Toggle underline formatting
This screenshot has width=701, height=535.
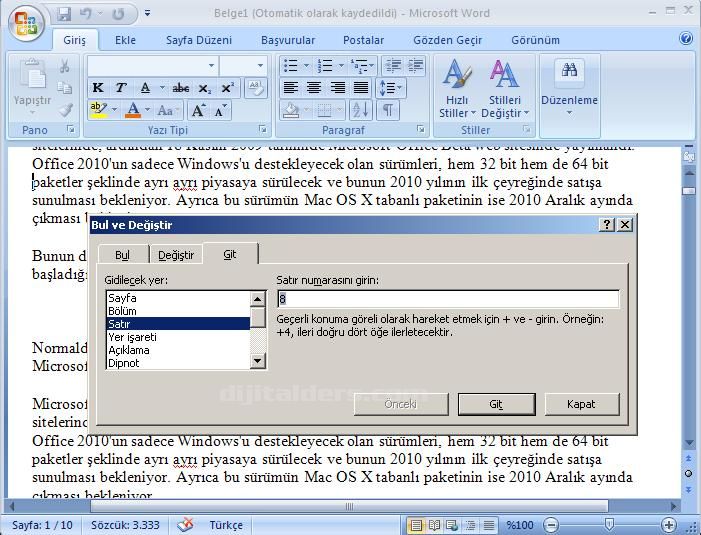click(x=145, y=88)
